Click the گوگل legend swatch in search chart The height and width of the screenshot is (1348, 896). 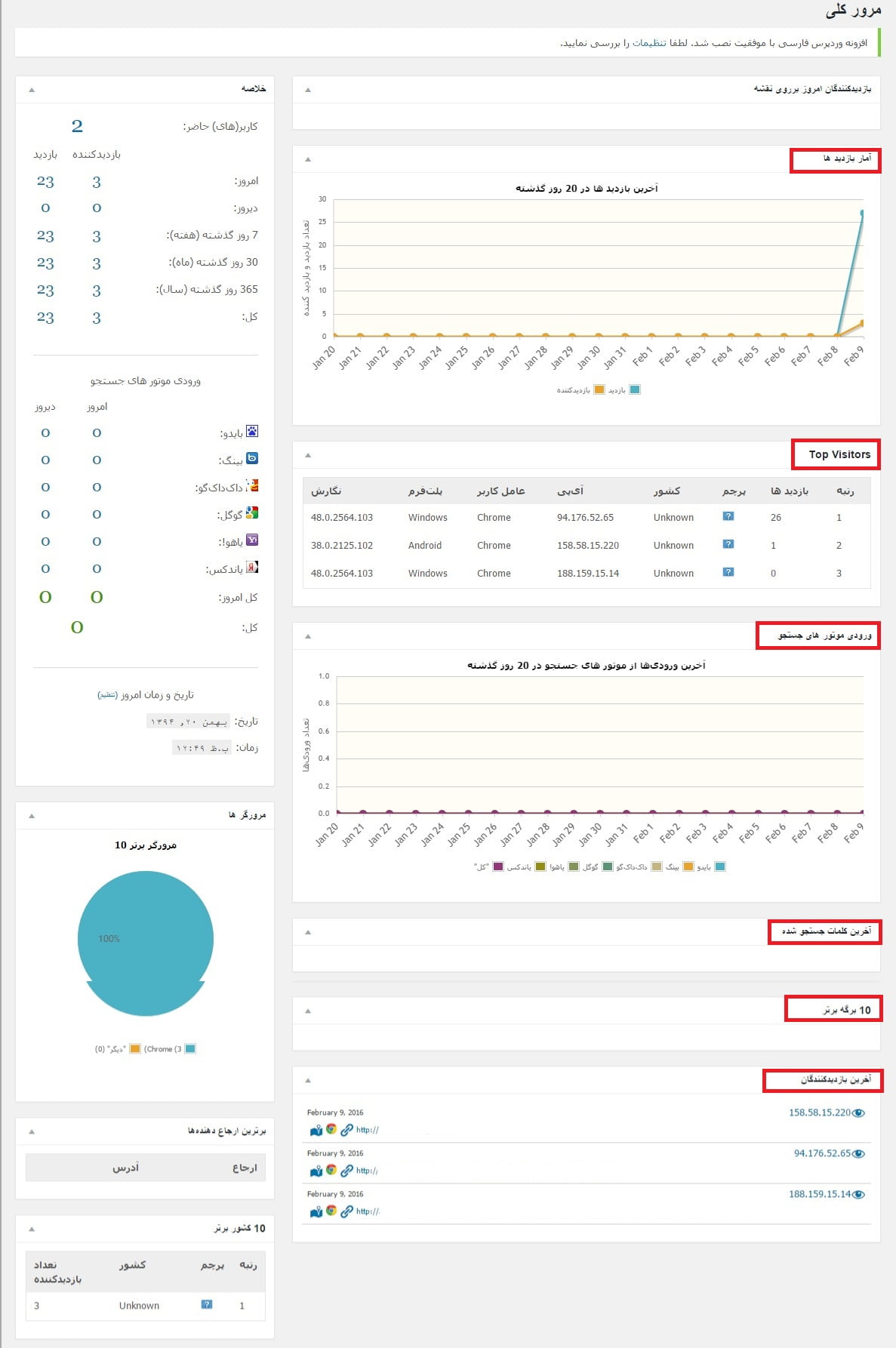pos(606,866)
